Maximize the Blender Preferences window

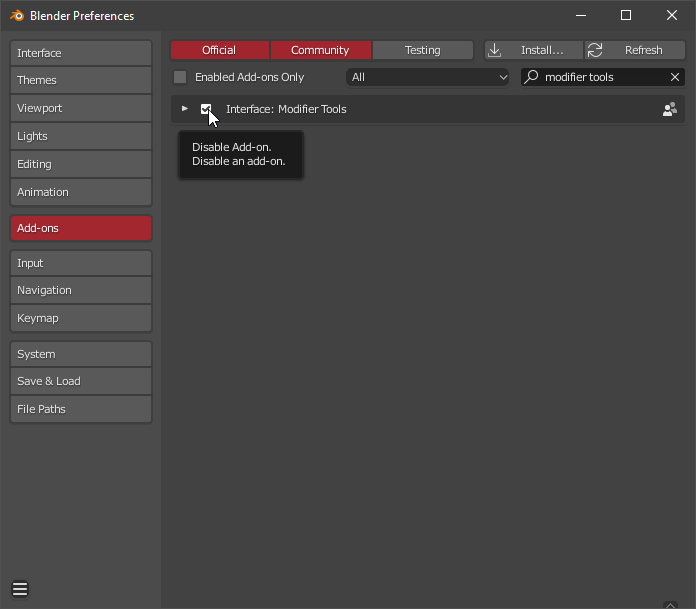point(626,16)
